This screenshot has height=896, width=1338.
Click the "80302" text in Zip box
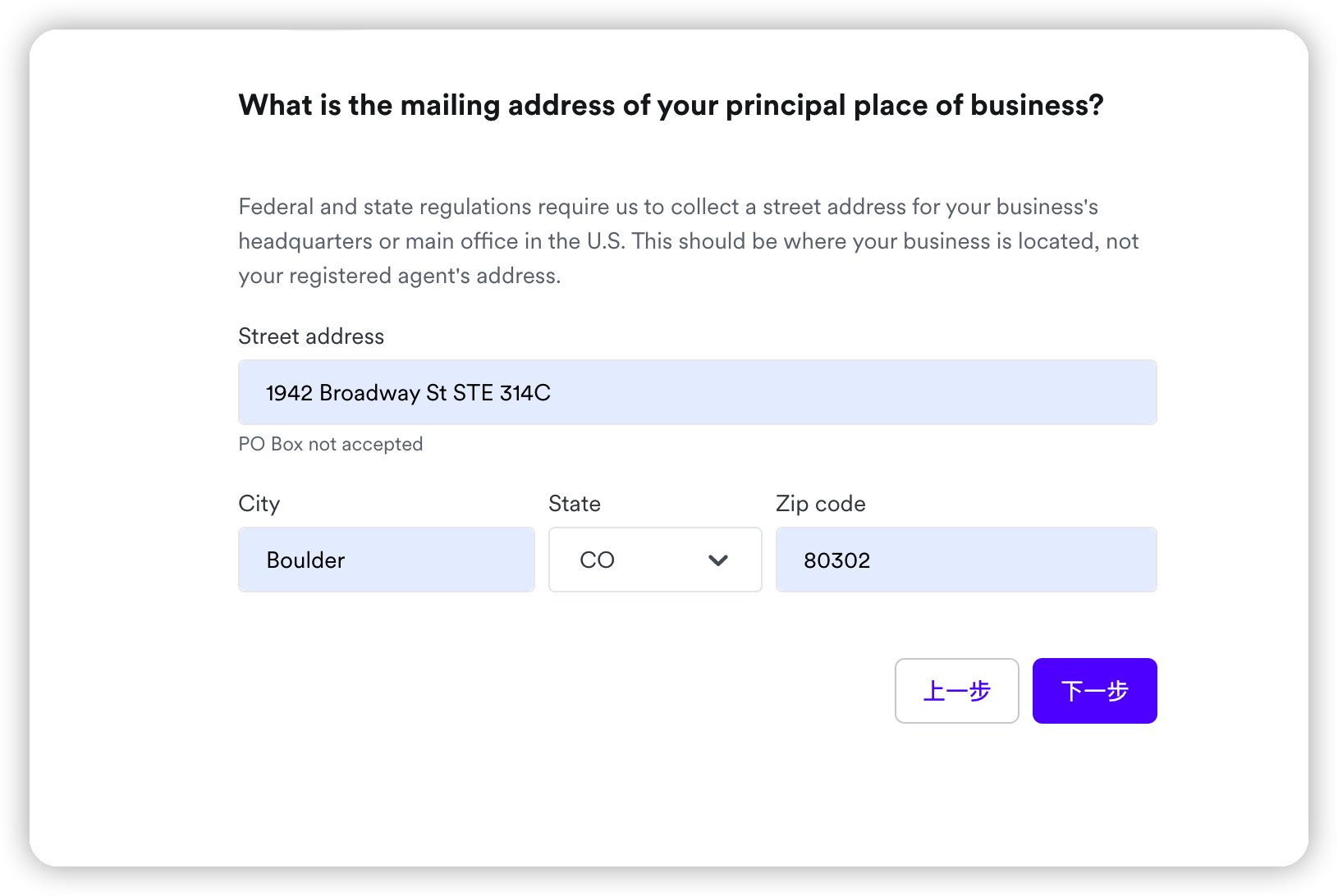point(836,560)
